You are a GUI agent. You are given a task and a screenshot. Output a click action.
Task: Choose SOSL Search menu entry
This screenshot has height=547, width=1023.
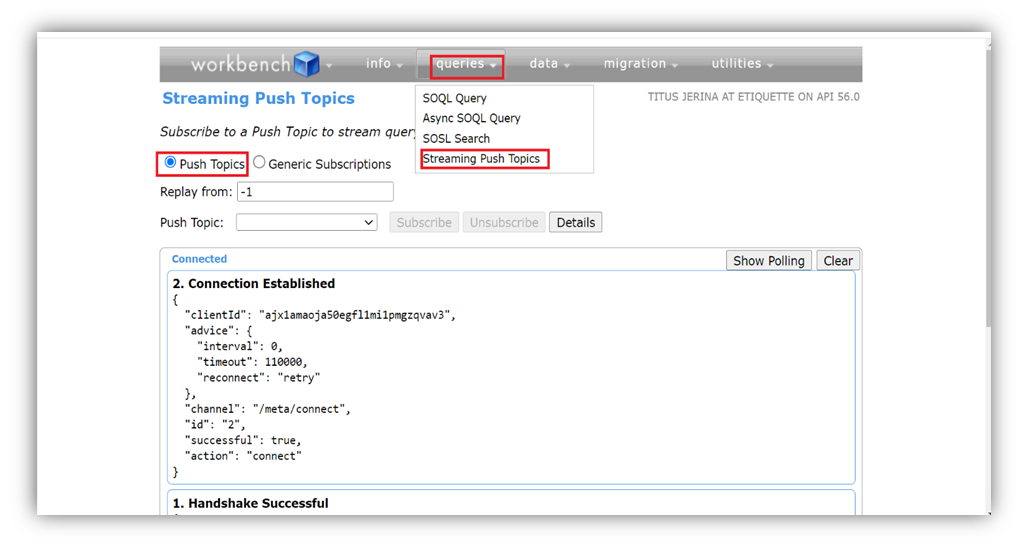click(x=456, y=138)
